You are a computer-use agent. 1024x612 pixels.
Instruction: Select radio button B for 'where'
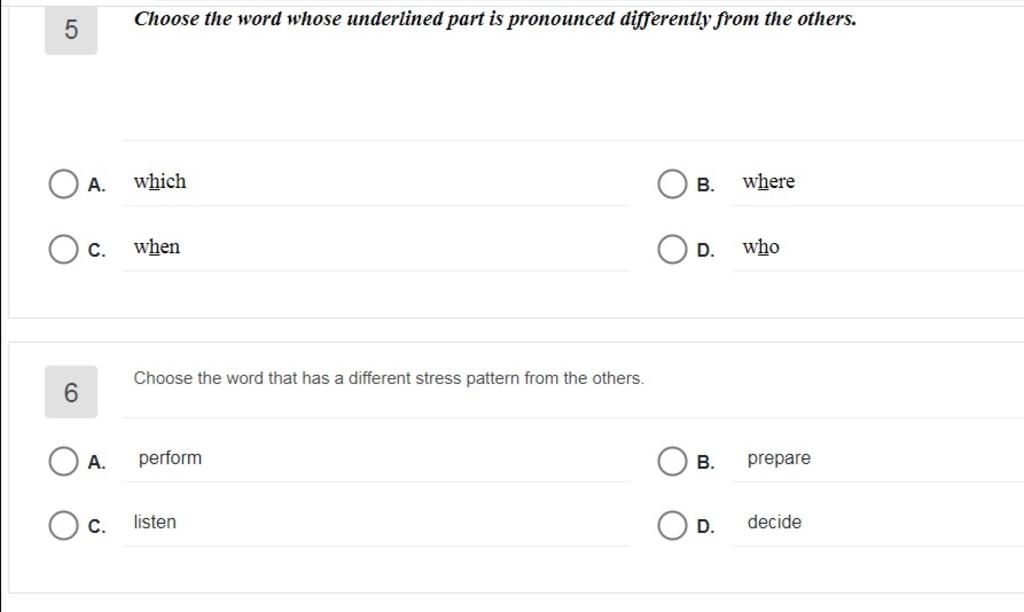click(672, 184)
